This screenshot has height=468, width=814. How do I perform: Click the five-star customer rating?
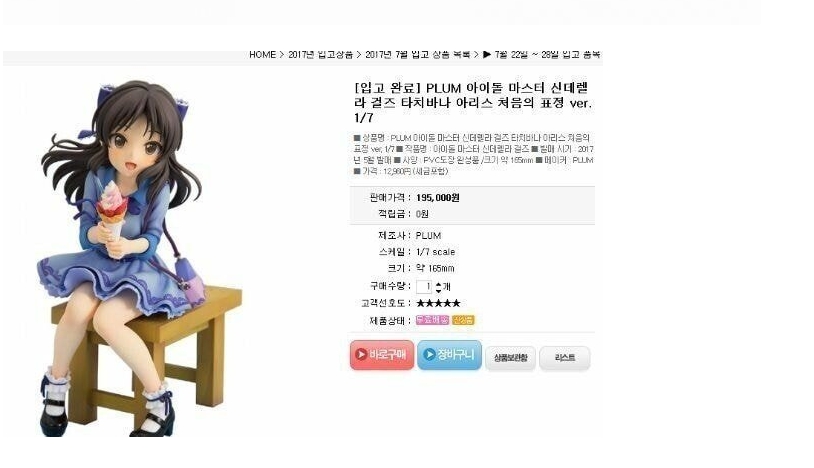coord(438,303)
